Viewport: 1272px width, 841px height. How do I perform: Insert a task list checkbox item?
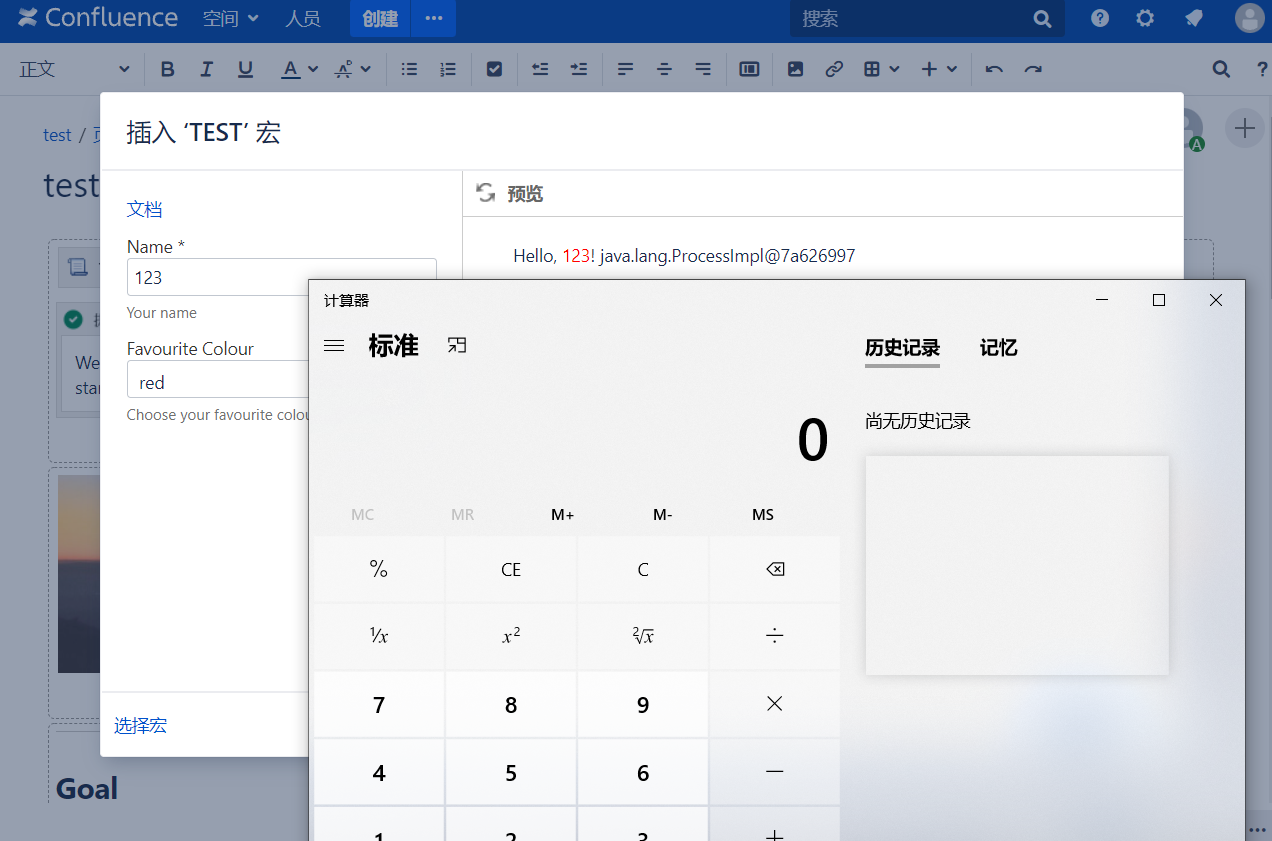point(494,69)
